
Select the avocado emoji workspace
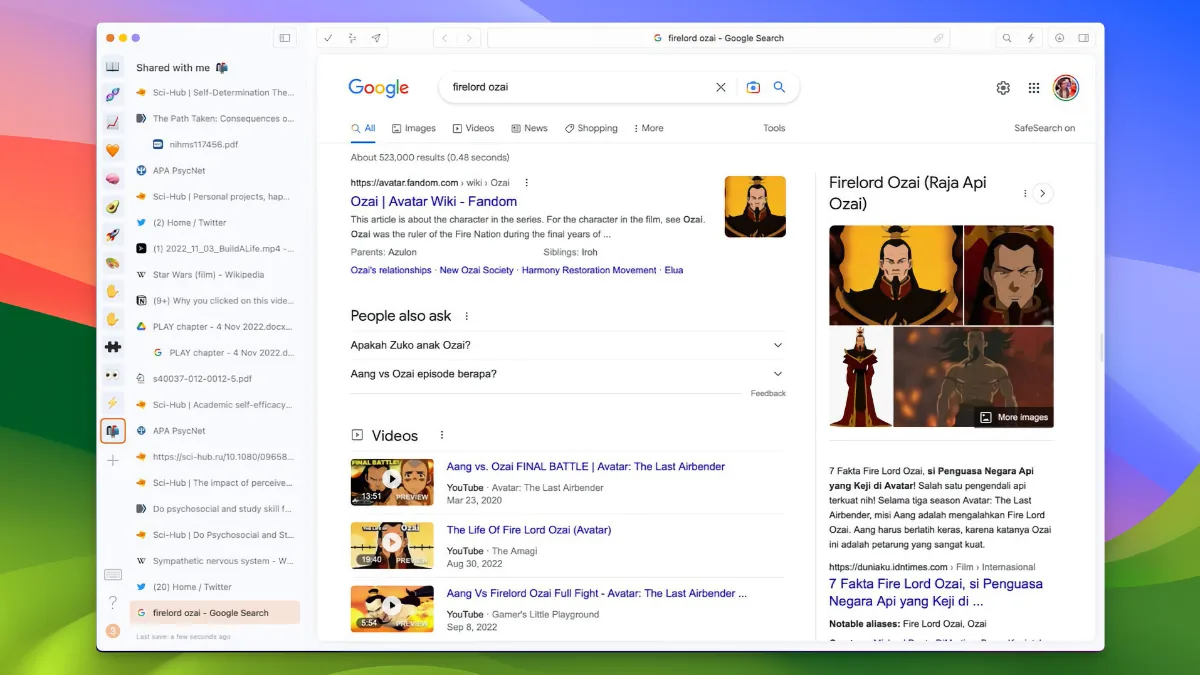(113, 207)
